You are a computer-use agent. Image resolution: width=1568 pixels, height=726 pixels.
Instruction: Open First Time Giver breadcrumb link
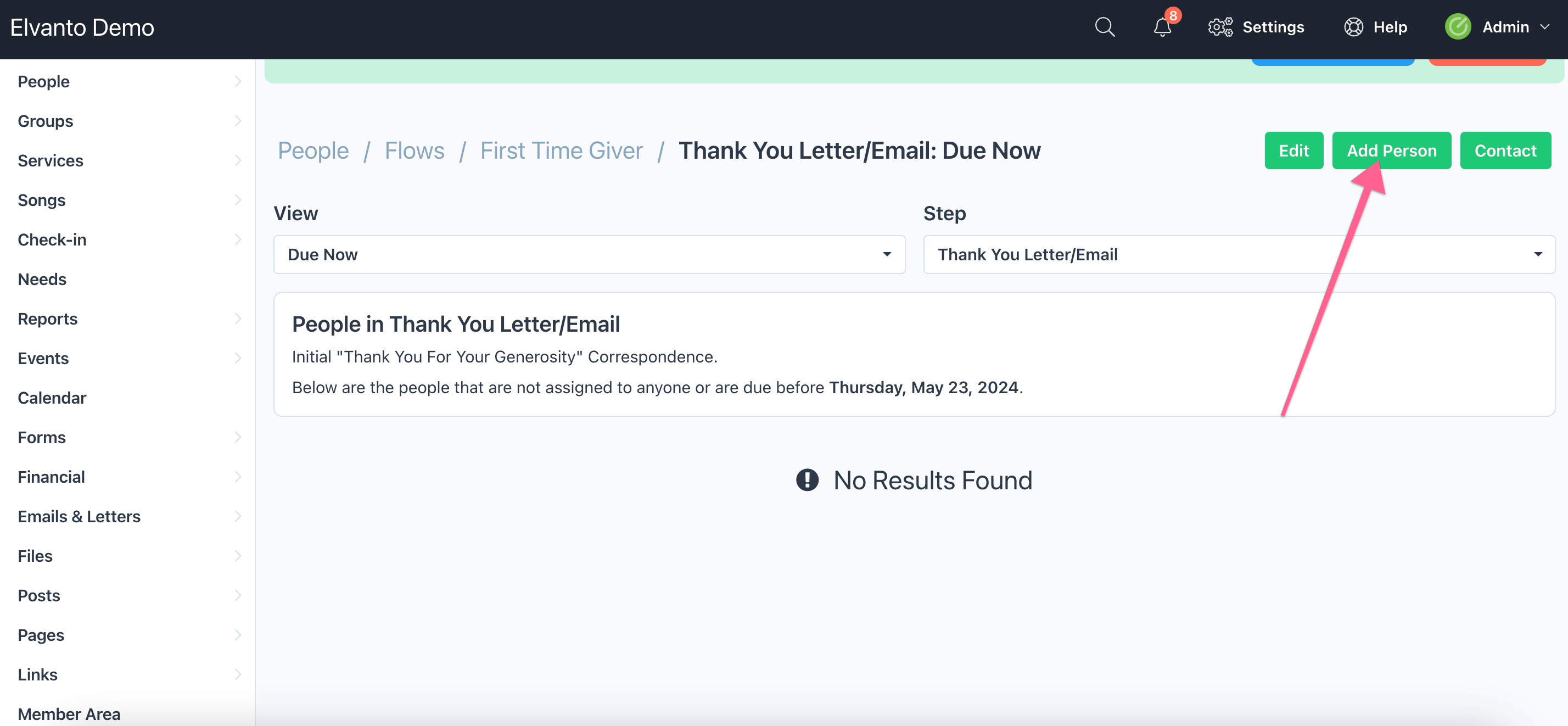[561, 150]
